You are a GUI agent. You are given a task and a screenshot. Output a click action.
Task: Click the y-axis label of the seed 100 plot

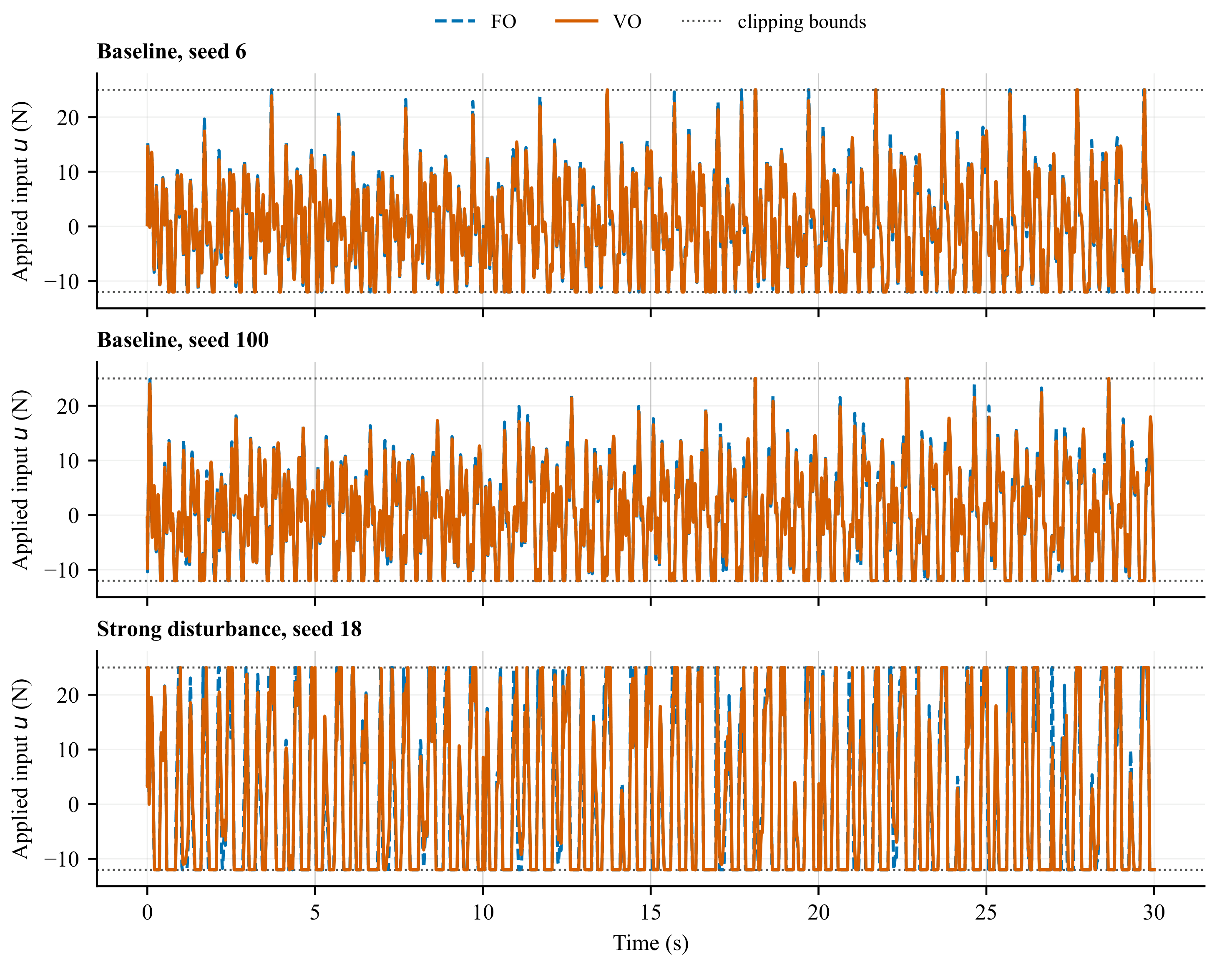point(21,480)
